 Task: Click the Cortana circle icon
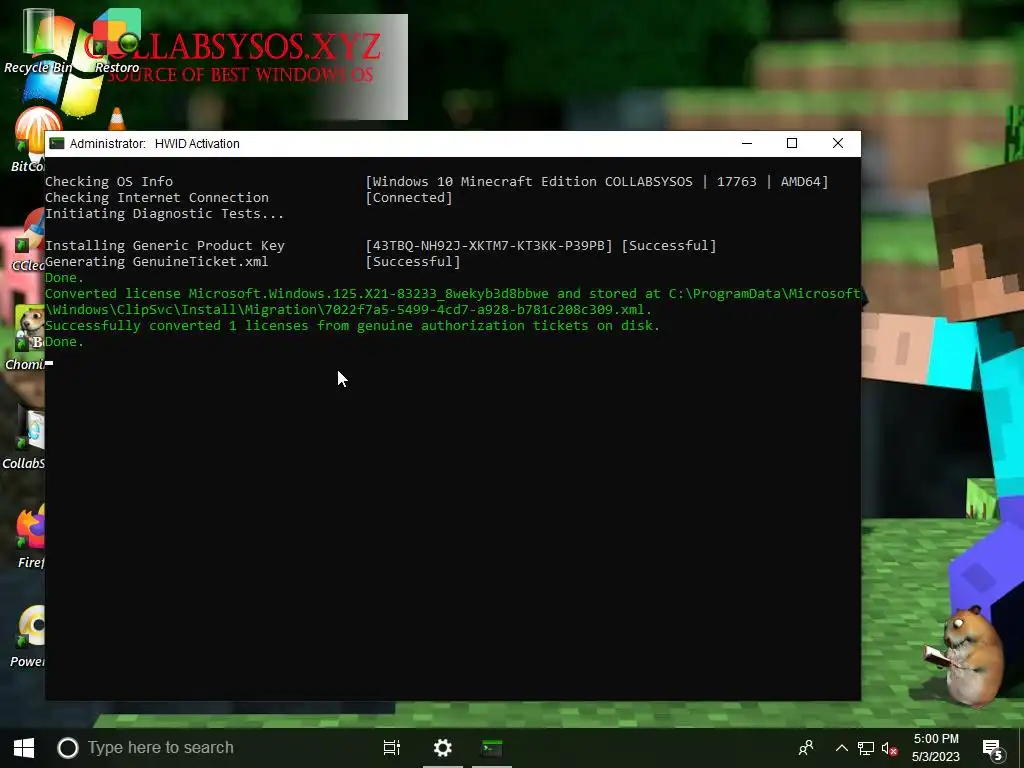point(67,748)
